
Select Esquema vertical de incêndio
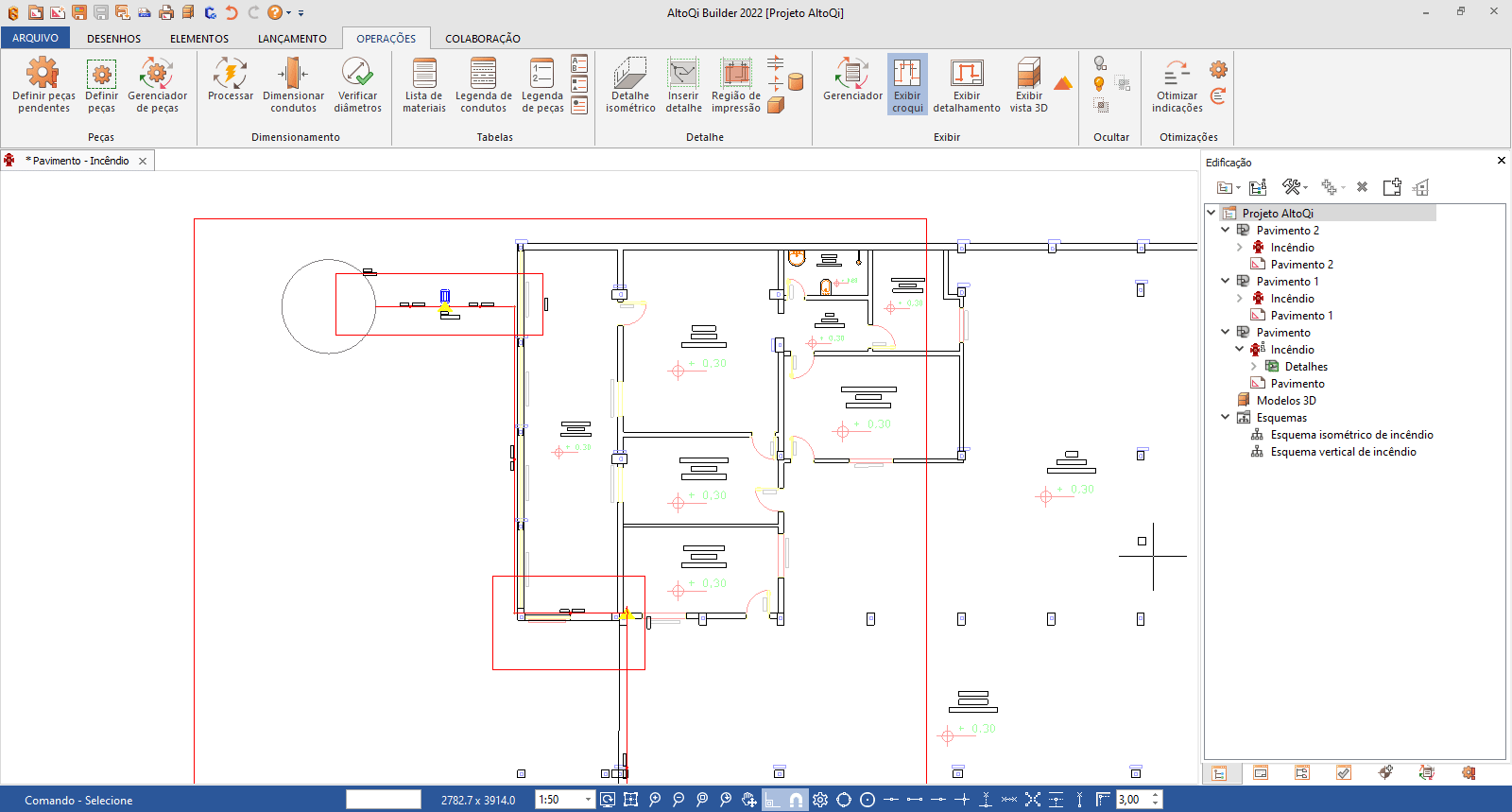coord(1343,452)
